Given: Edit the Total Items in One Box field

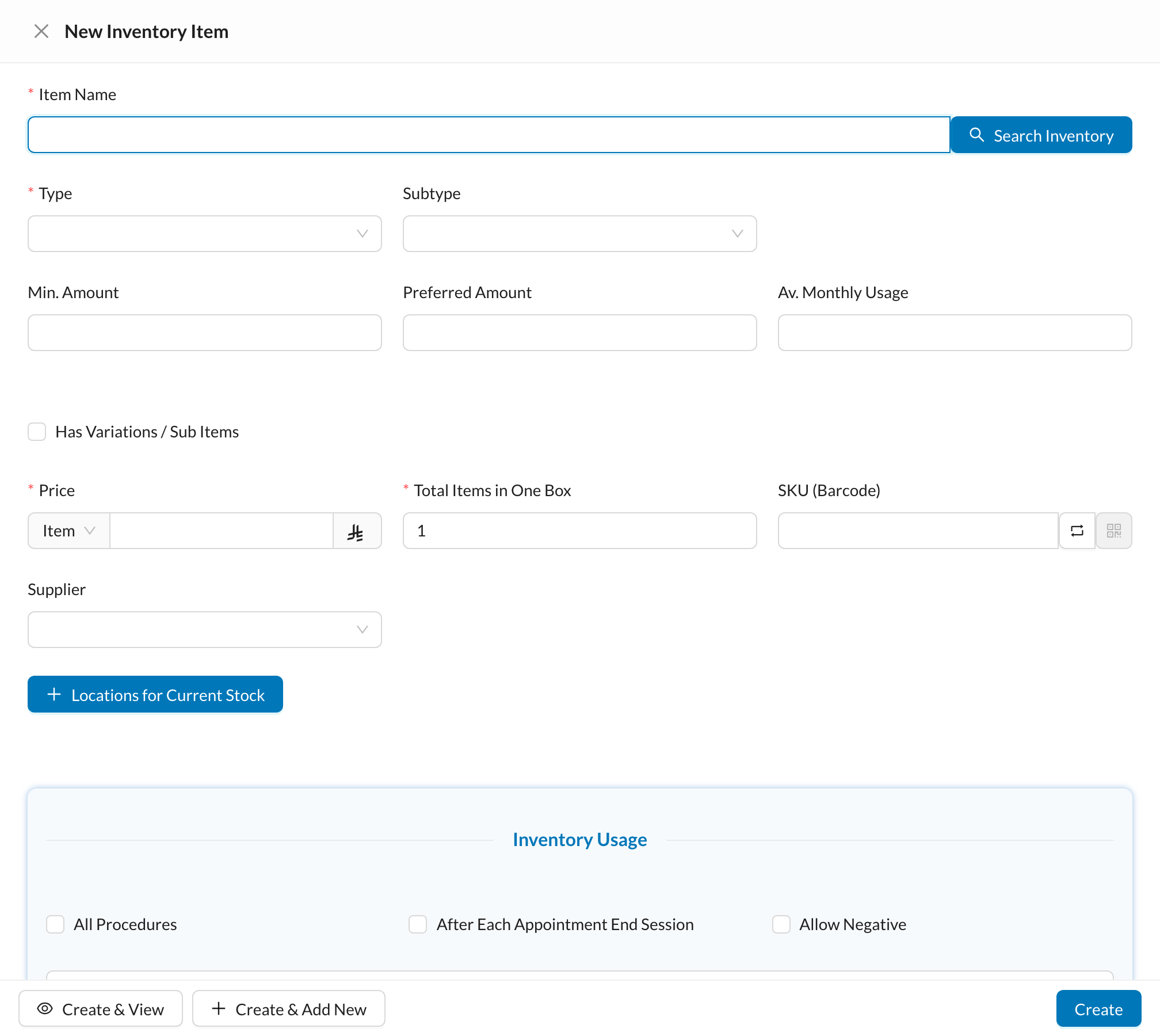Looking at the screenshot, I should point(579,531).
